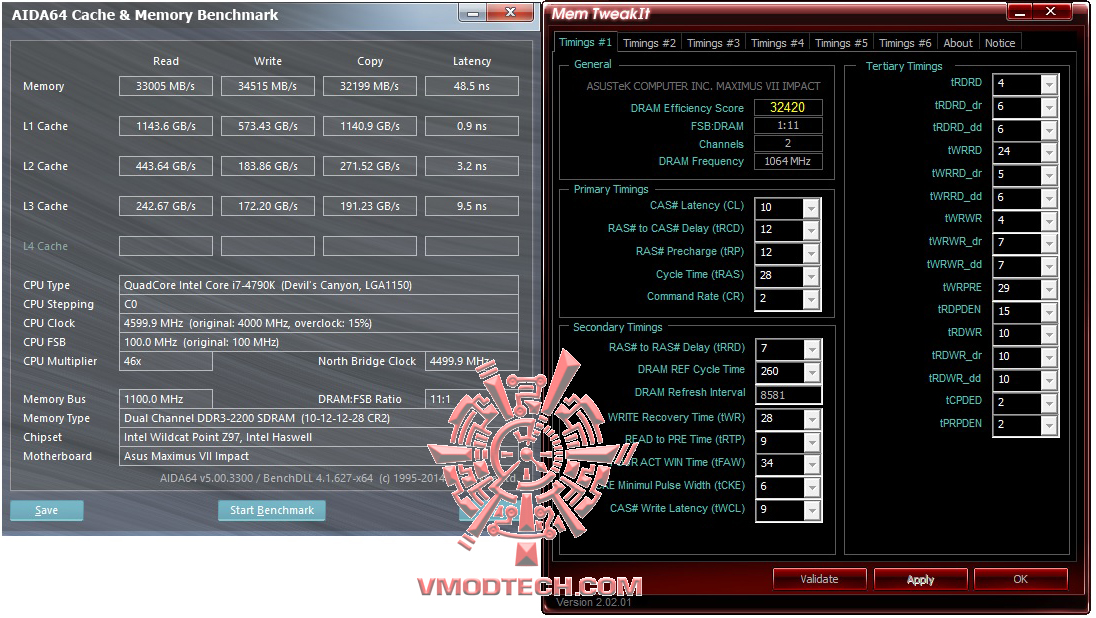Expand the tRDWR_dd dropdown
The height and width of the screenshot is (618, 1096).
tap(1048, 380)
